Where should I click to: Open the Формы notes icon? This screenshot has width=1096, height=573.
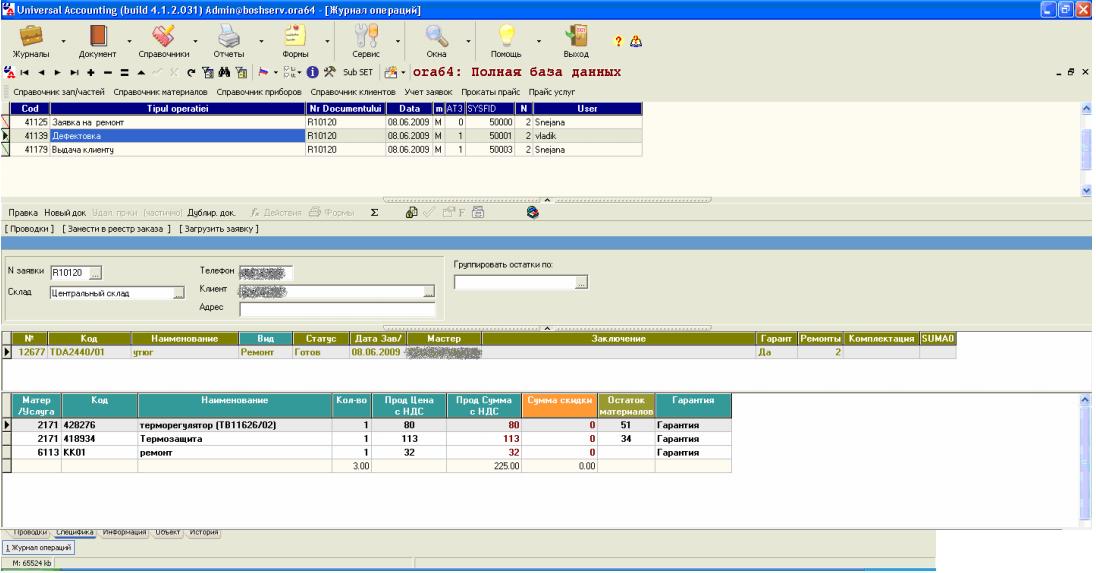point(295,36)
